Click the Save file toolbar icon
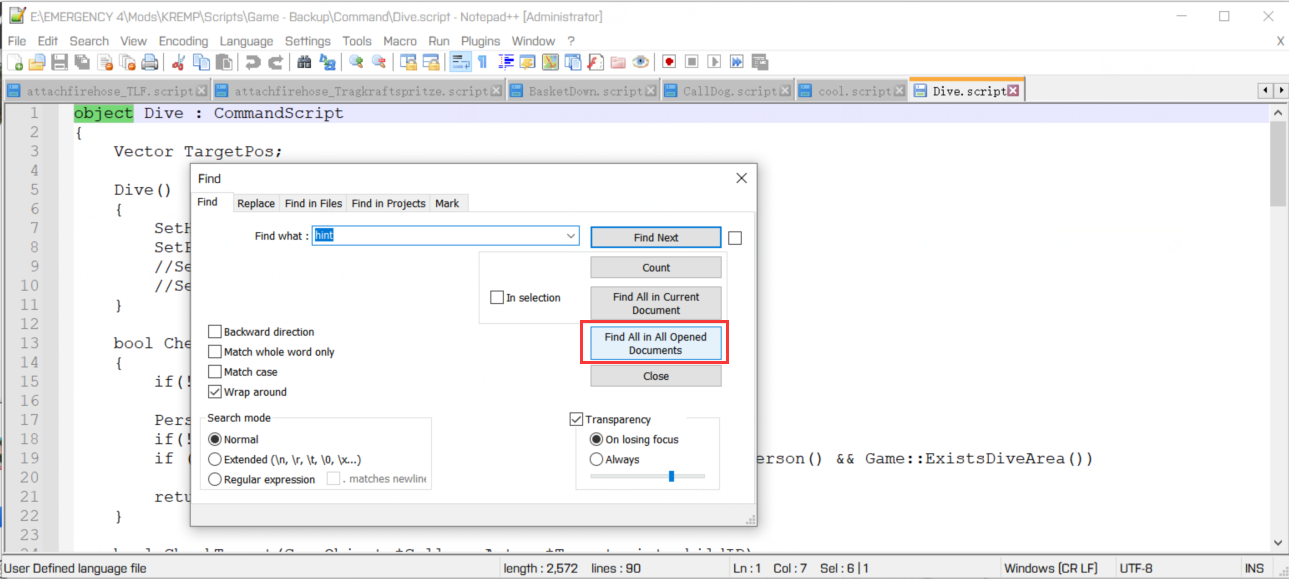1289x579 pixels. pyautogui.click(x=59, y=62)
